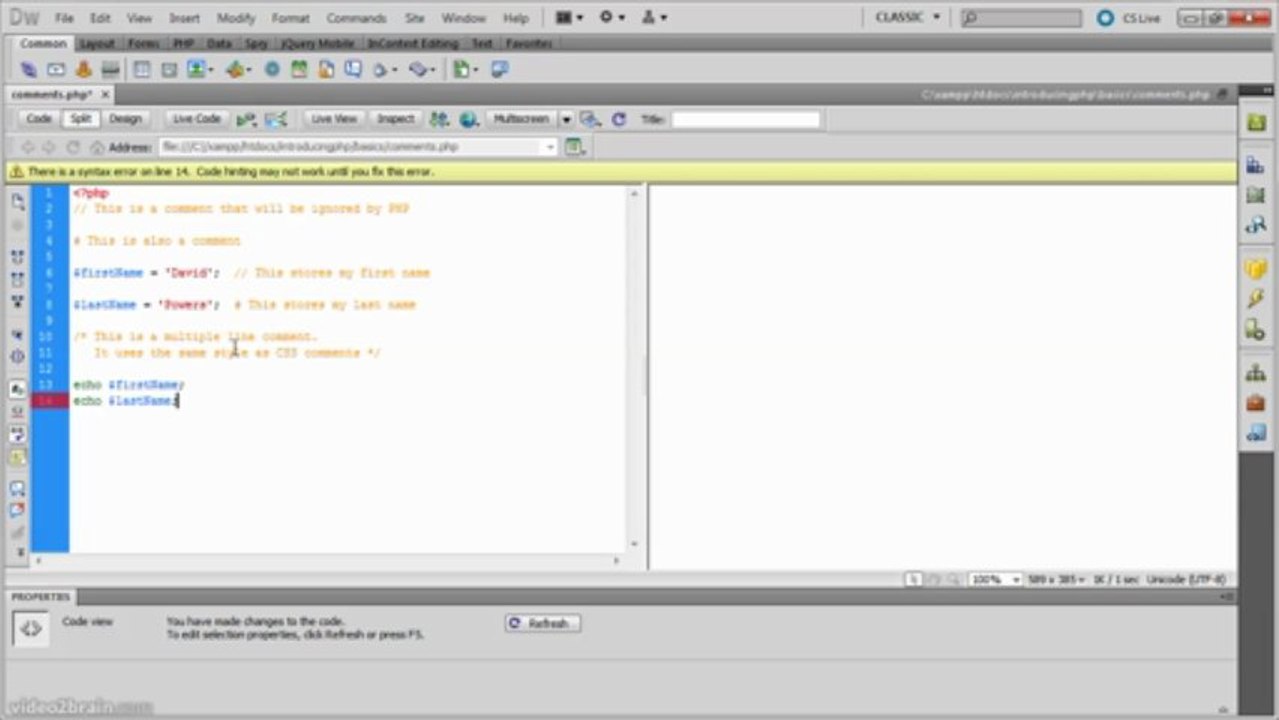Open the Databases panel icon
This screenshot has width=1279, height=720.
[1255, 269]
